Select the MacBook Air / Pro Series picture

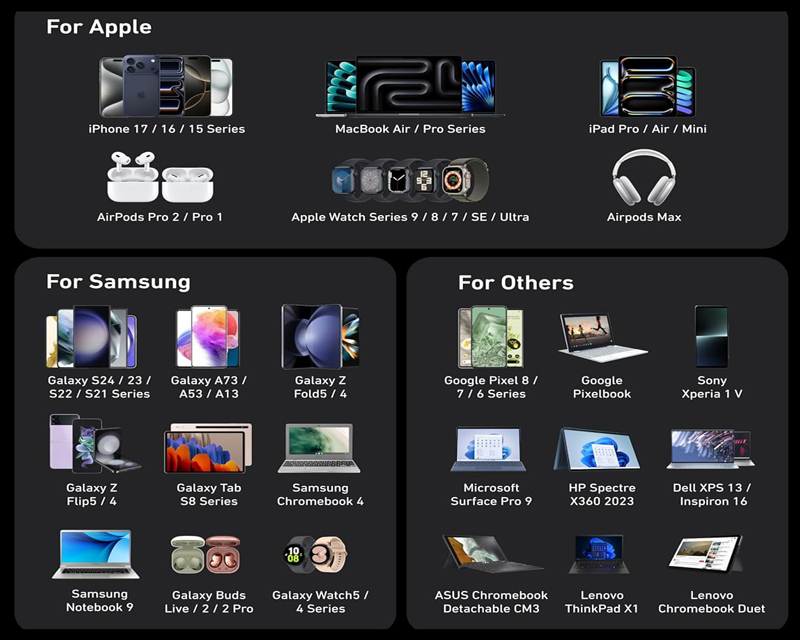point(410,87)
